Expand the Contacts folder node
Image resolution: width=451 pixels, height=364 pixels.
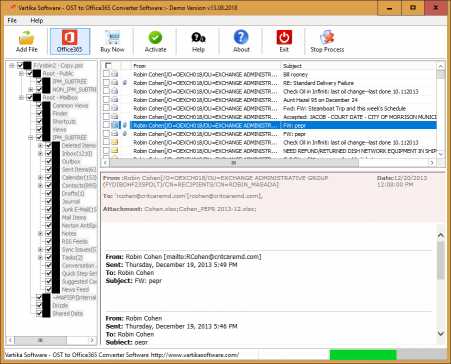[40, 185]
